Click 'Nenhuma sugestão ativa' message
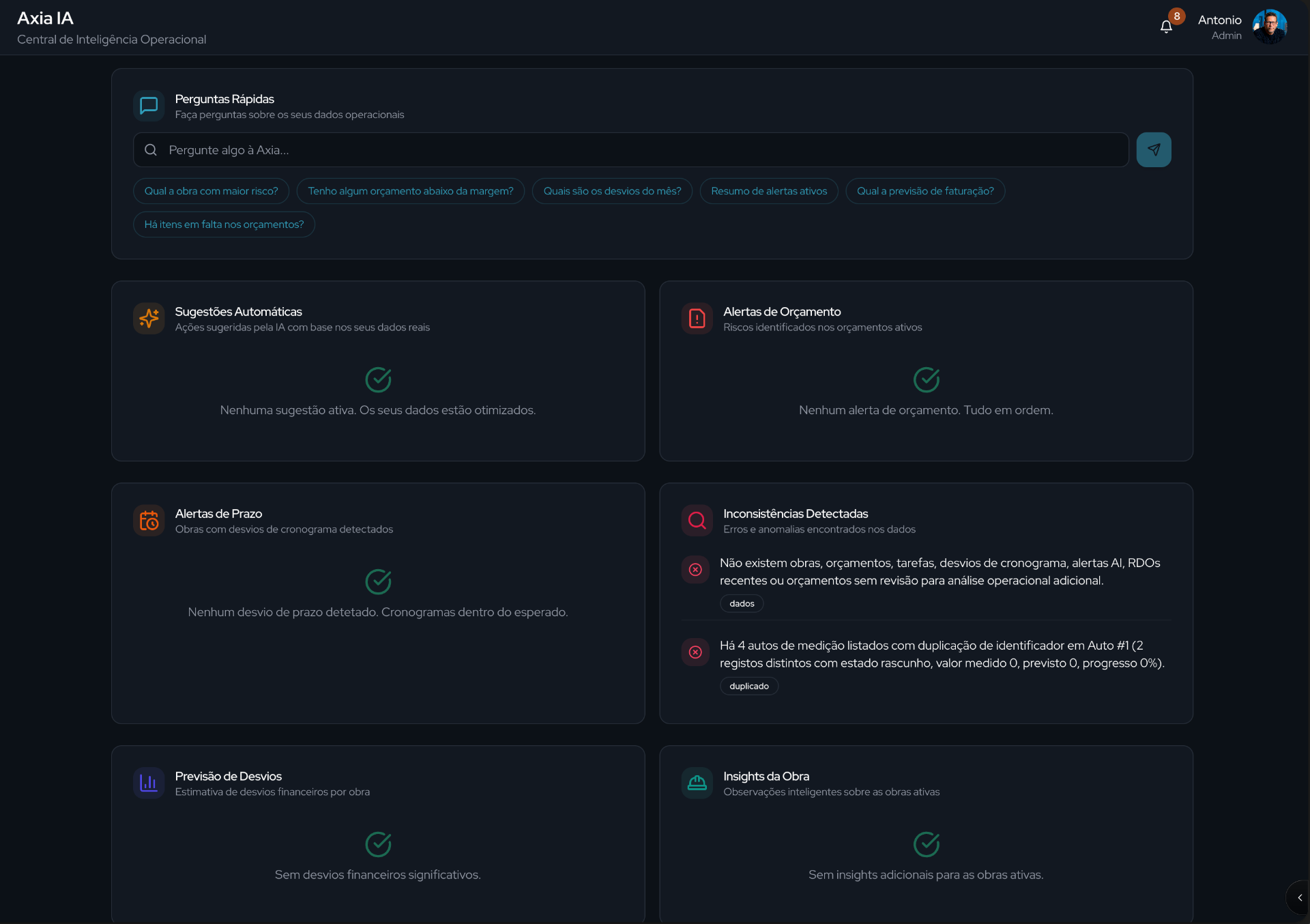 (x=378, y=410)
